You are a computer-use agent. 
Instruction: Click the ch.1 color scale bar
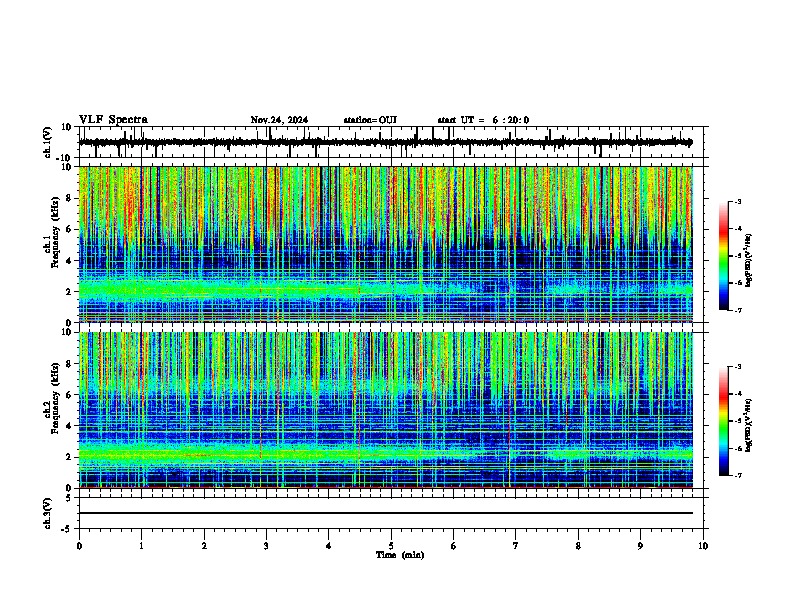point(724,256)
